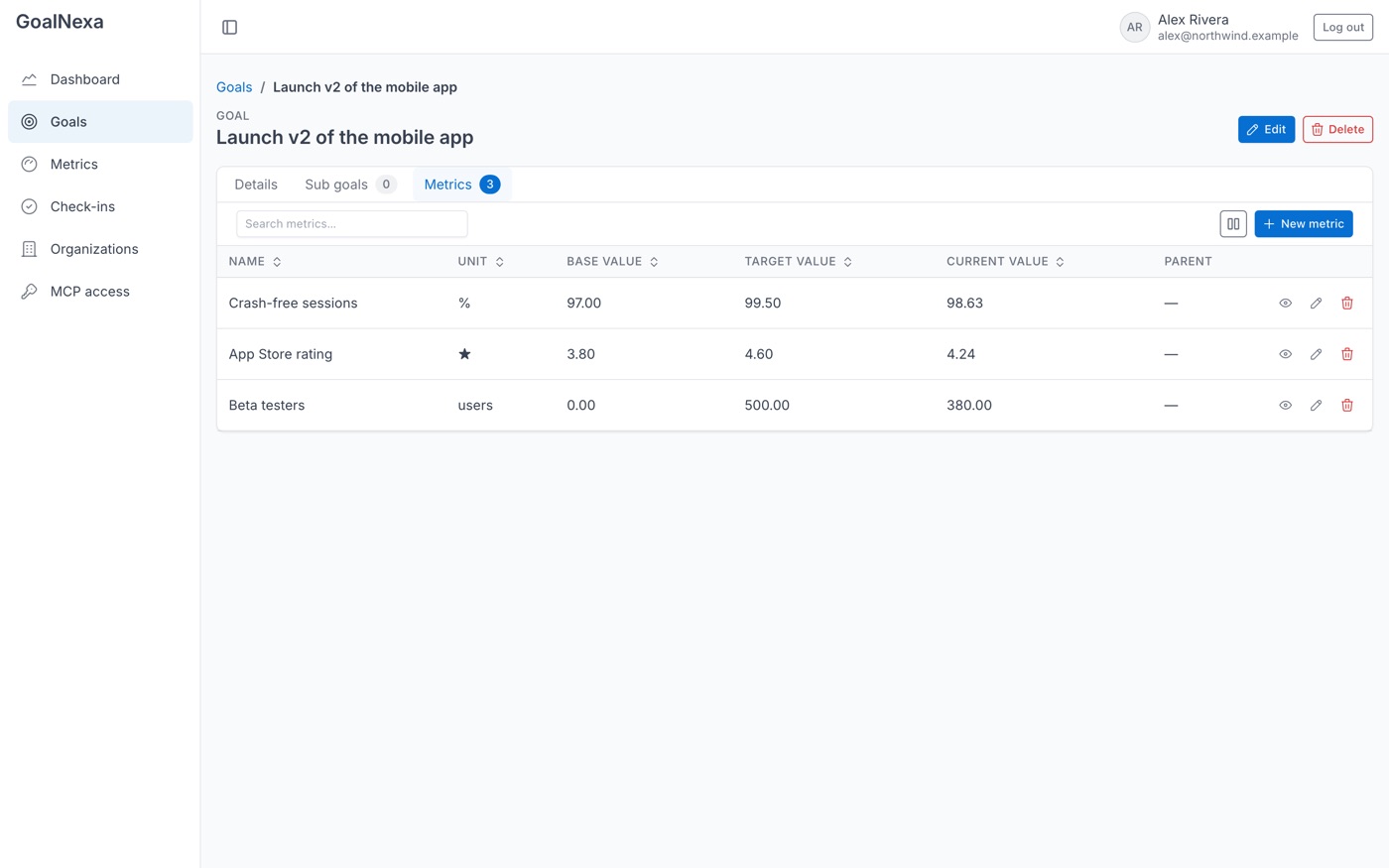
Task: Click the Parent column header
Action: pos(1188,262)
